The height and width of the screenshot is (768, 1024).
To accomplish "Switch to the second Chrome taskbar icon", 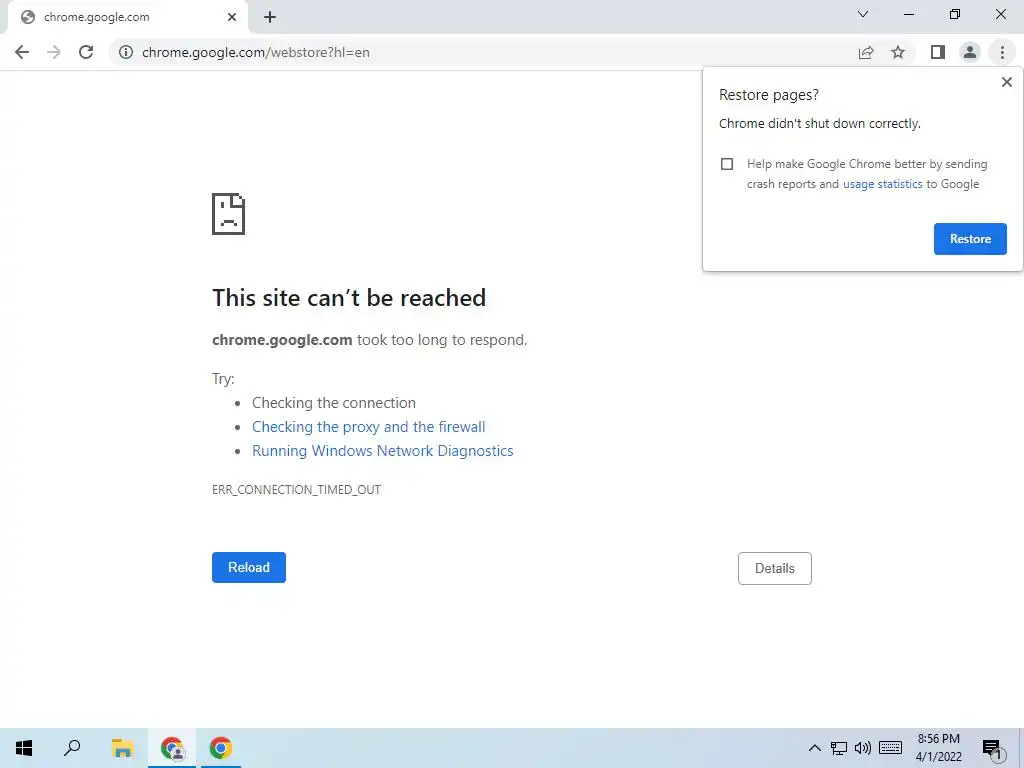I will (221, 748).
